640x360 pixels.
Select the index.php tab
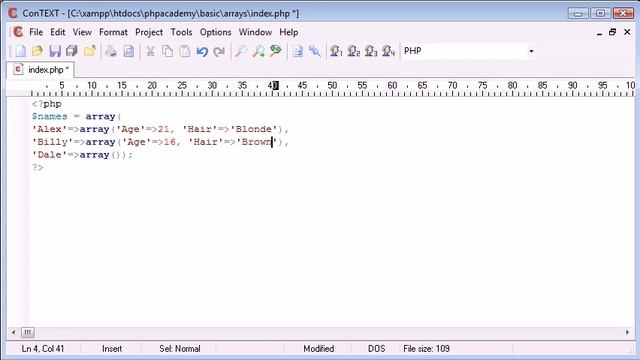point(40,70)
